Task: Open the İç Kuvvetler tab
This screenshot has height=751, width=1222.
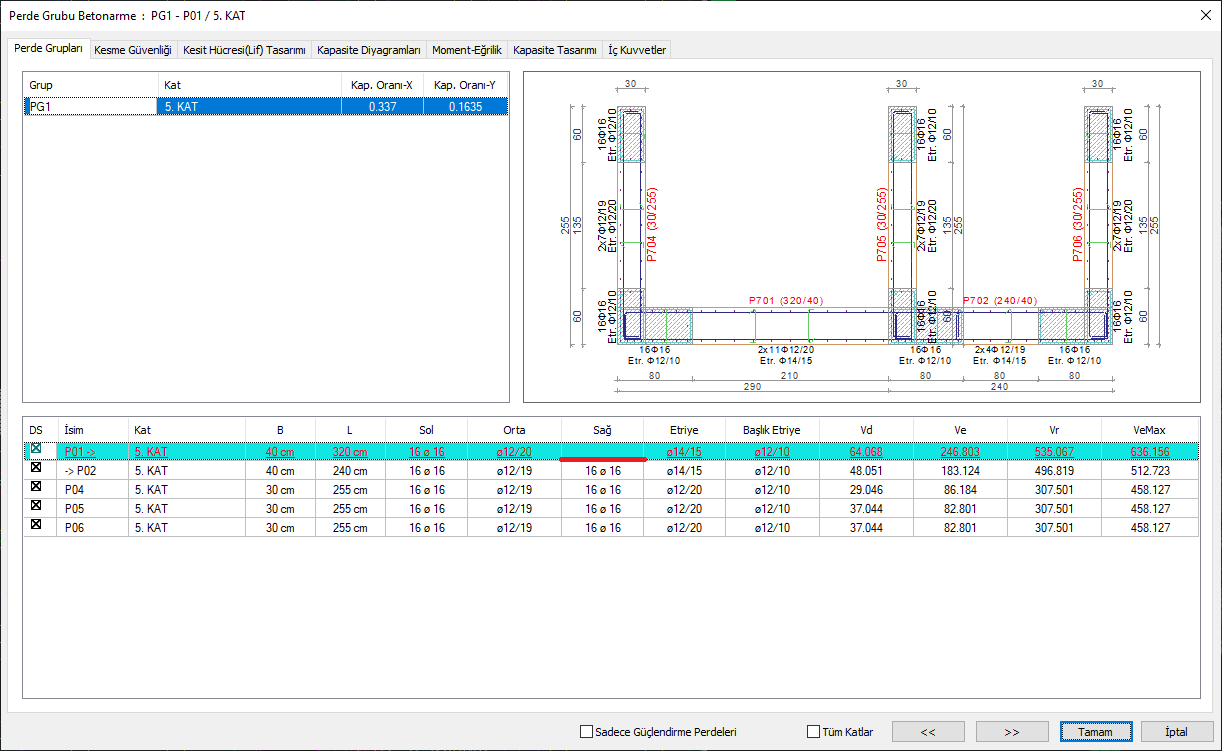Action: point(636,50)
